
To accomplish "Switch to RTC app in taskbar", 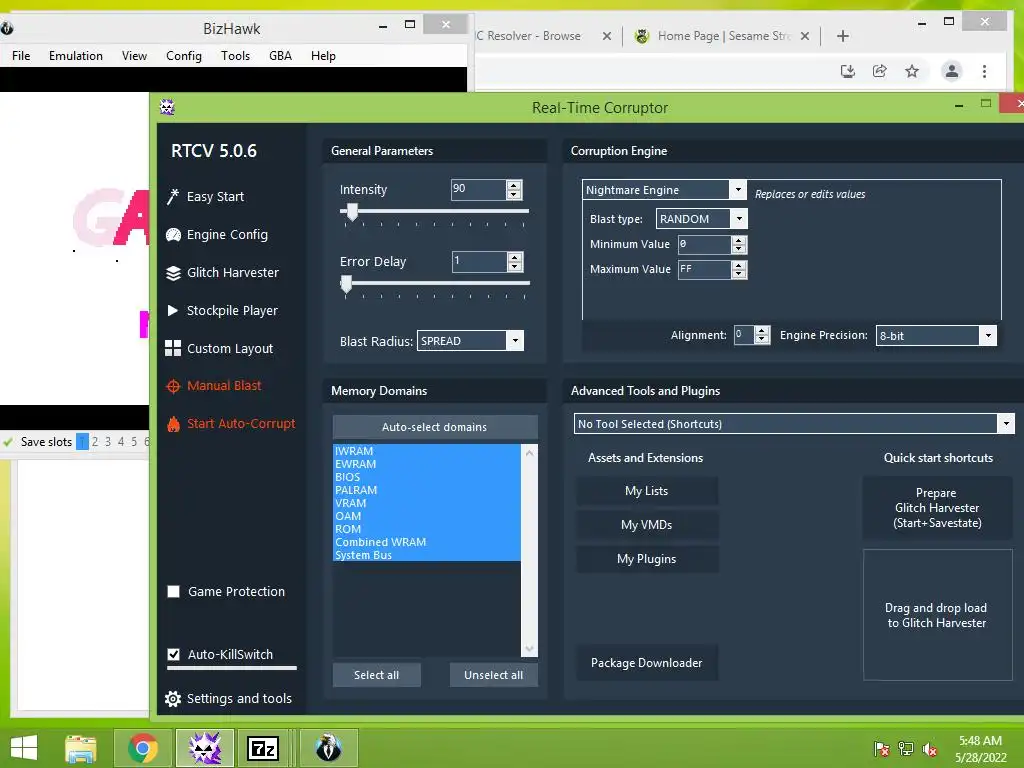I will coord(205,748).
